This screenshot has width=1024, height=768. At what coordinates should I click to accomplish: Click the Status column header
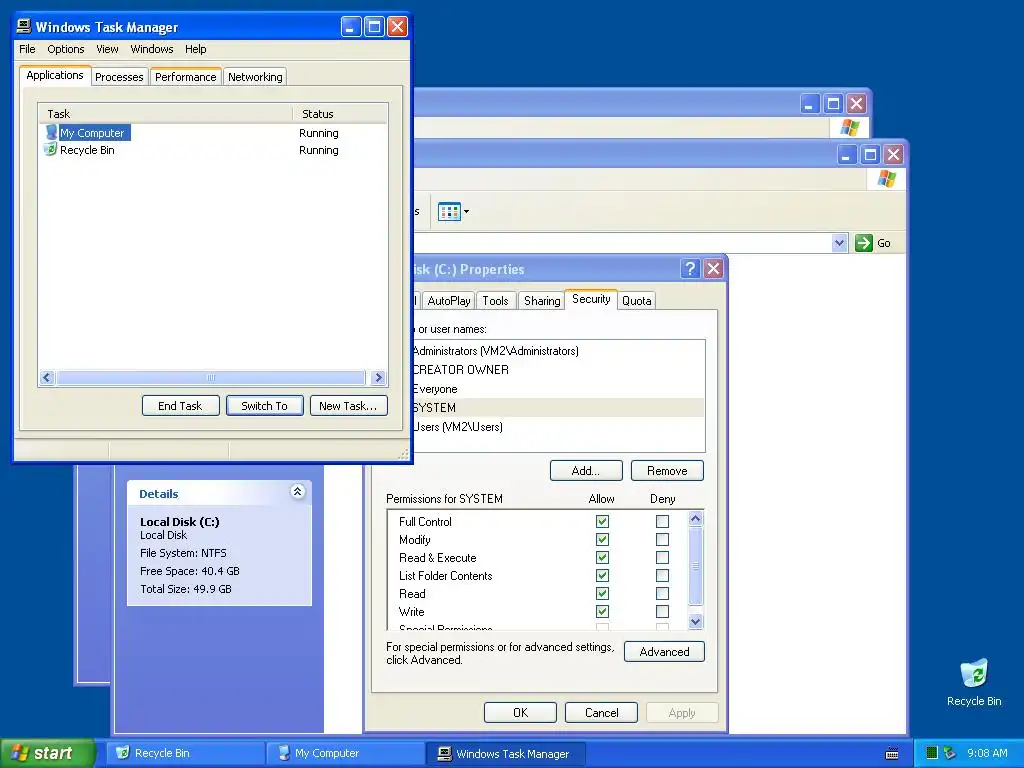point(340,114)
